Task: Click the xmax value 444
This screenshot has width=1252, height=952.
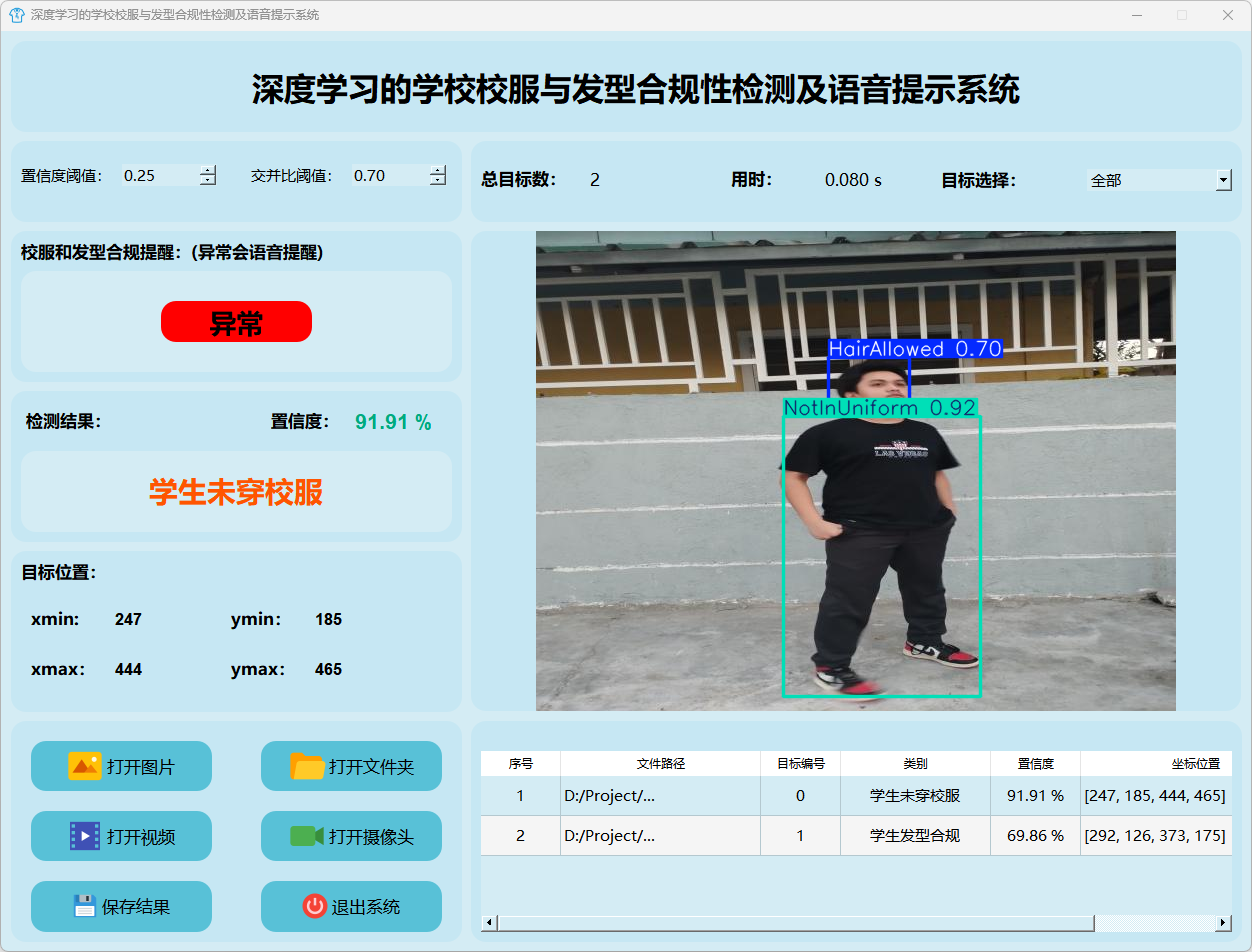Action: pos(128,669)
